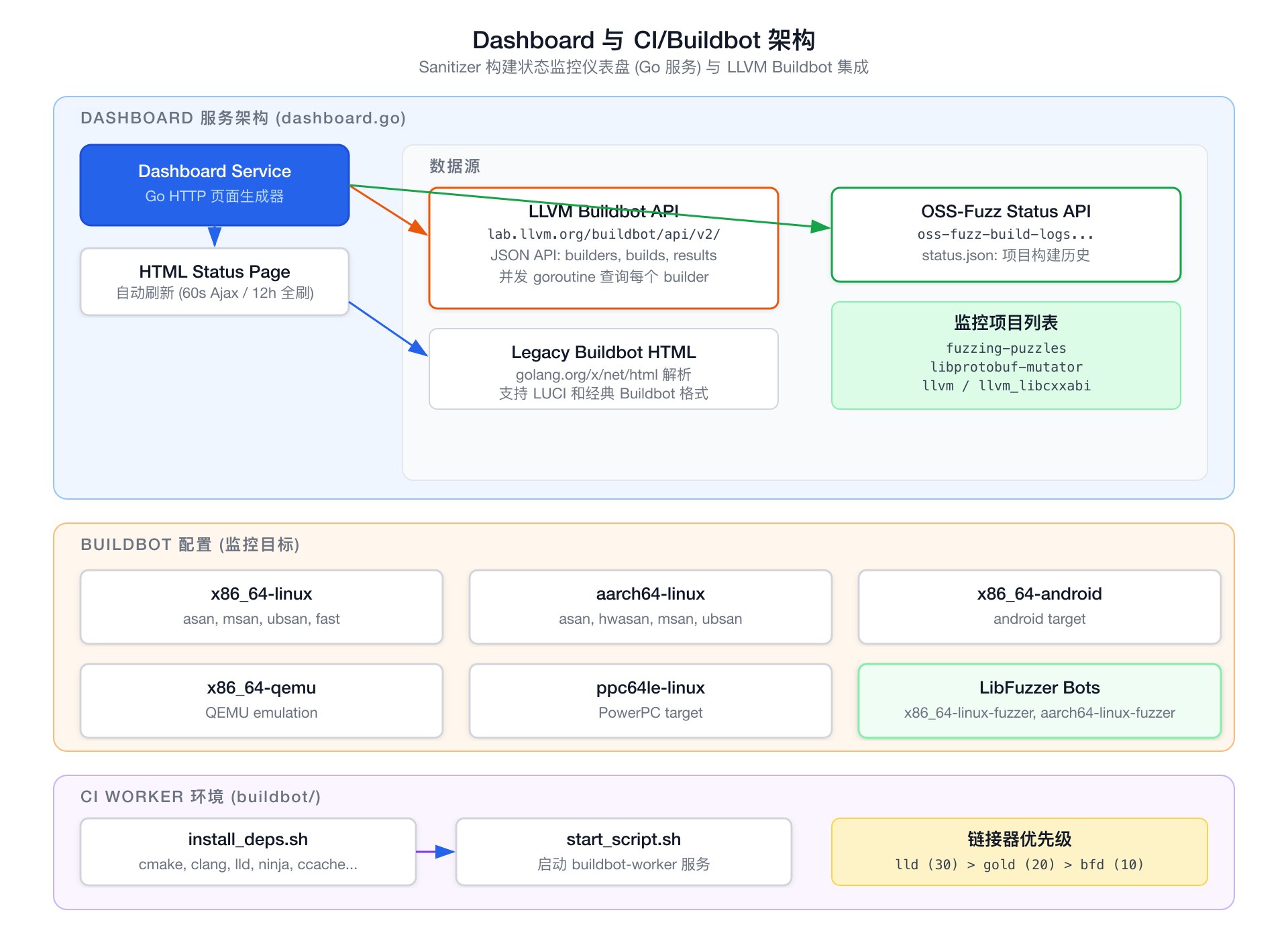
Task: Enable the aarch64-linux builder card
Action: pyautogui.click(x=649, y=606)
